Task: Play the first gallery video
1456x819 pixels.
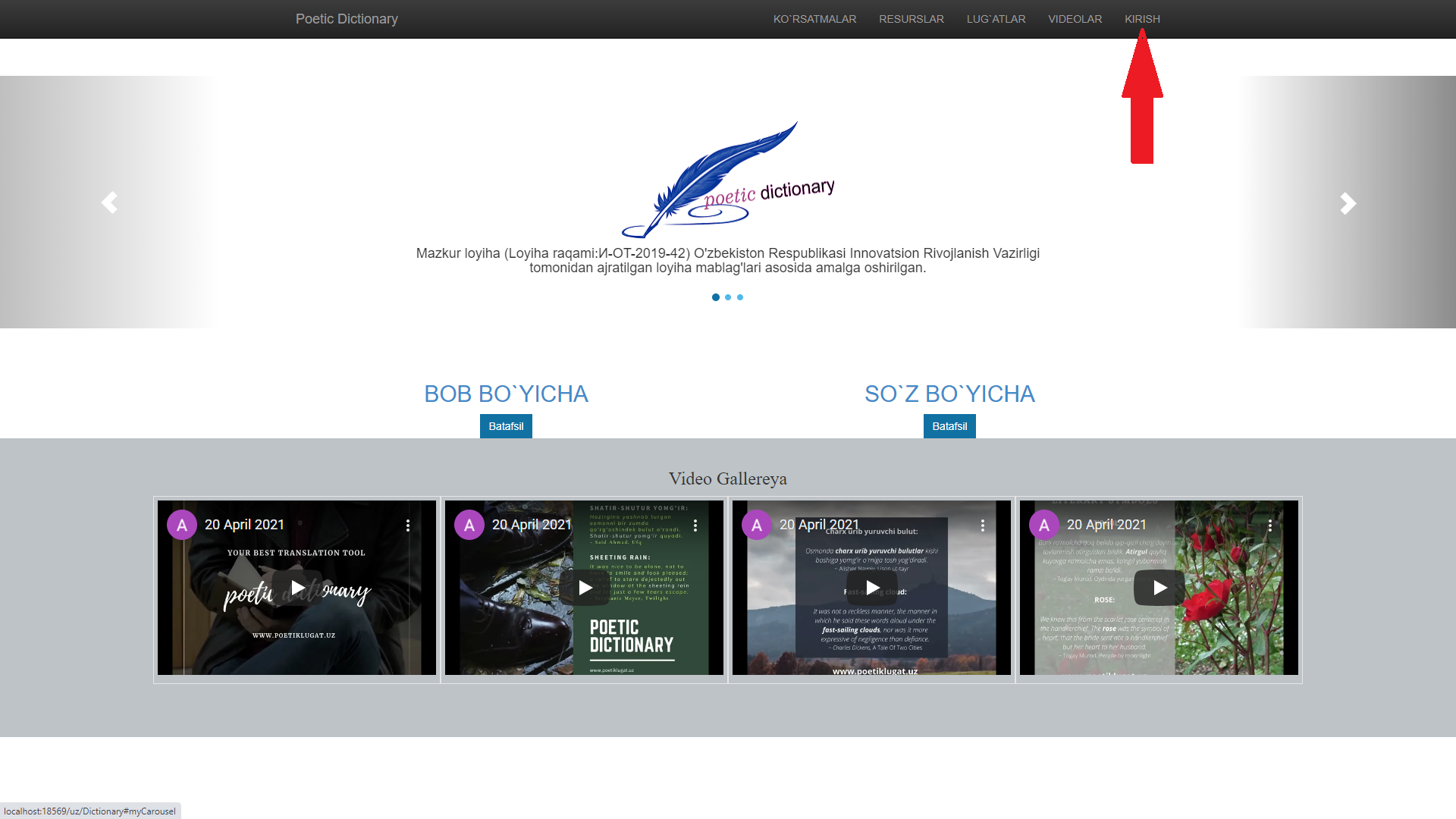Action: pos(297,588)
